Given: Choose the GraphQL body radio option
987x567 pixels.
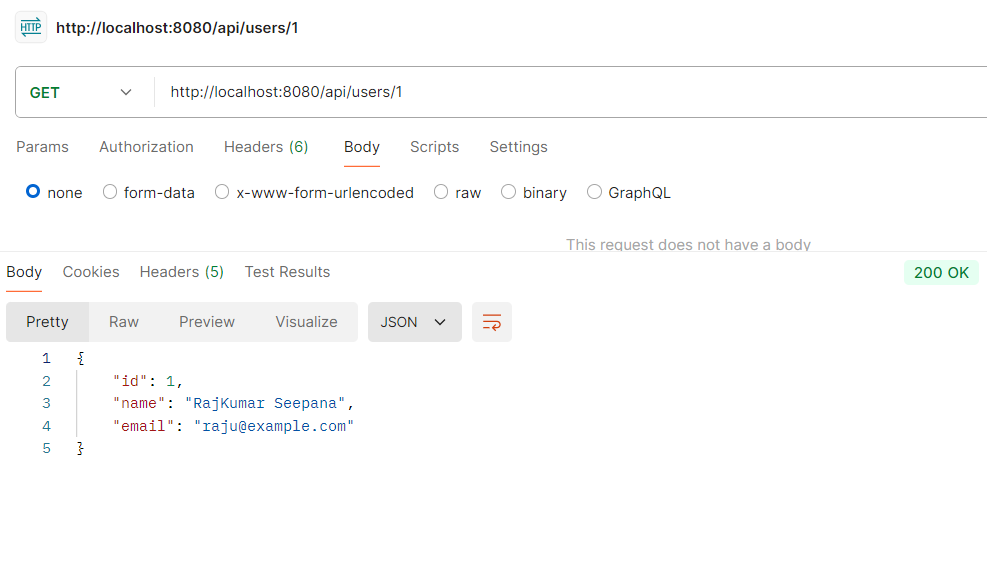Looking at the screenshot, I should click(x=595, y=192).
